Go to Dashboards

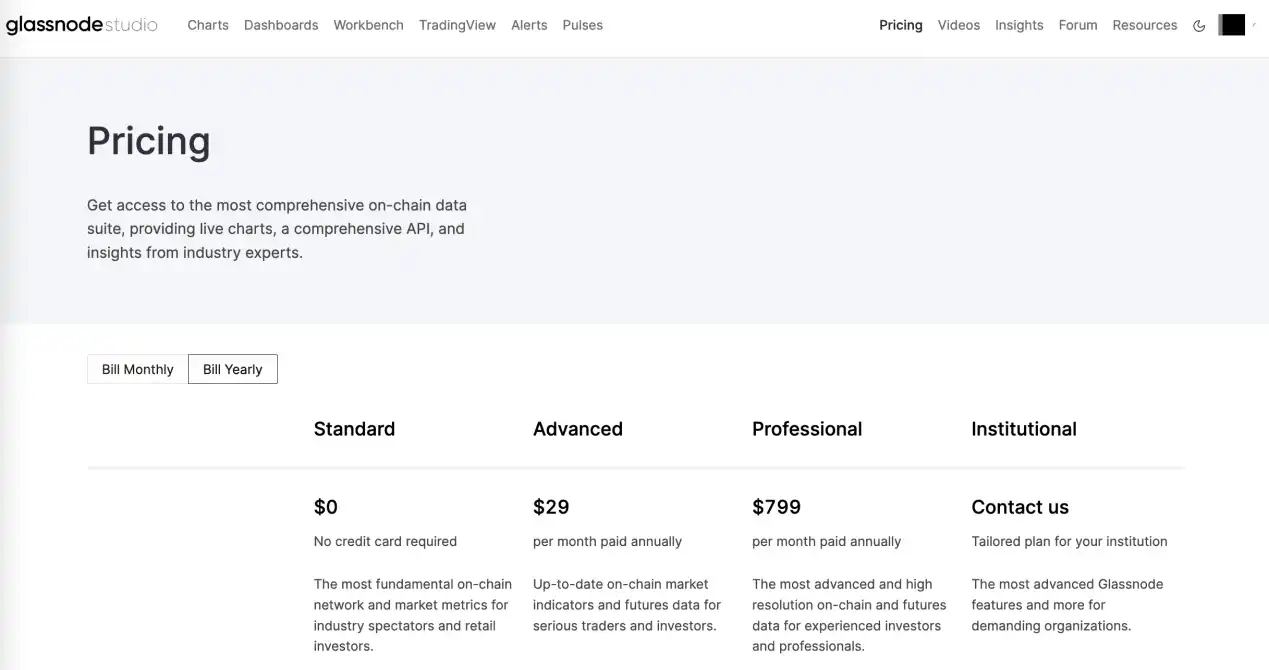(x=281, y=25)
